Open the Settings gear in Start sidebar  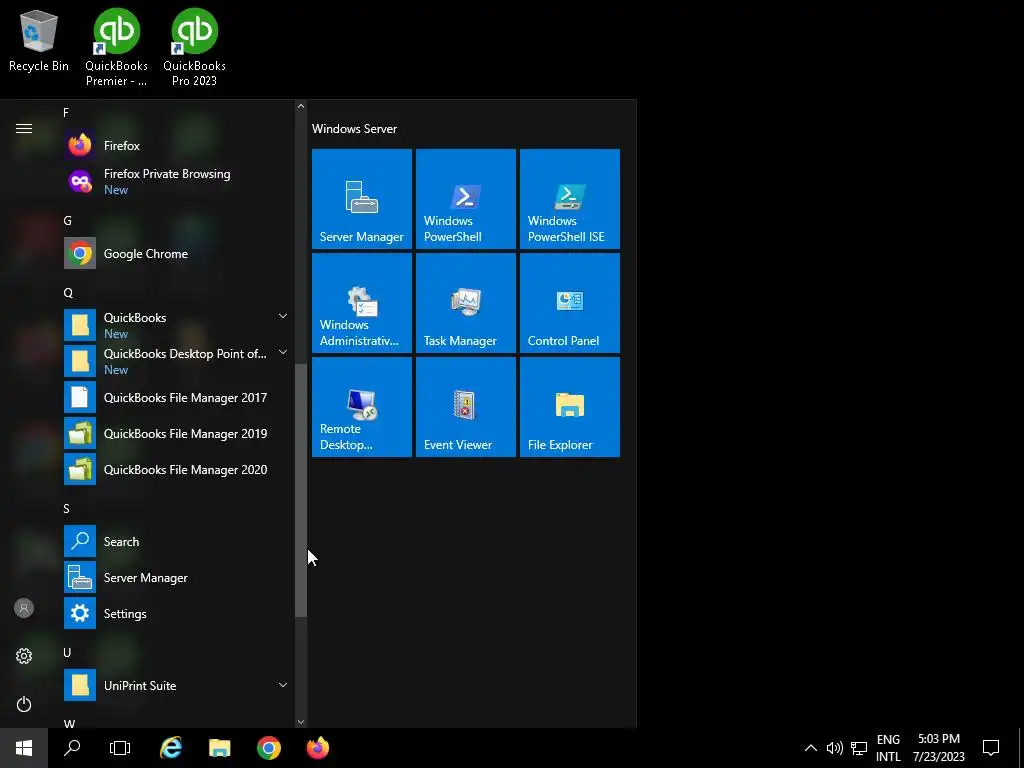coord(24,656)
